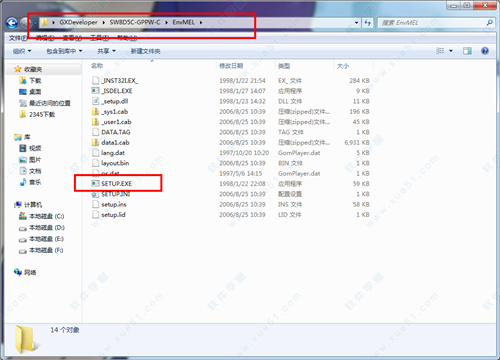Click the _sys1.cab archive icon

pyautogui.click(x=95, y=111)
